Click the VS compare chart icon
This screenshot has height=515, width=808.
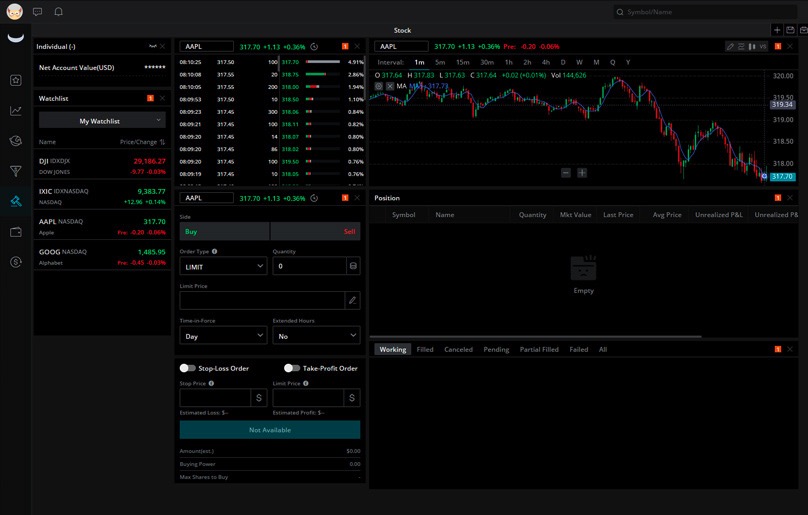pos(763,46)
